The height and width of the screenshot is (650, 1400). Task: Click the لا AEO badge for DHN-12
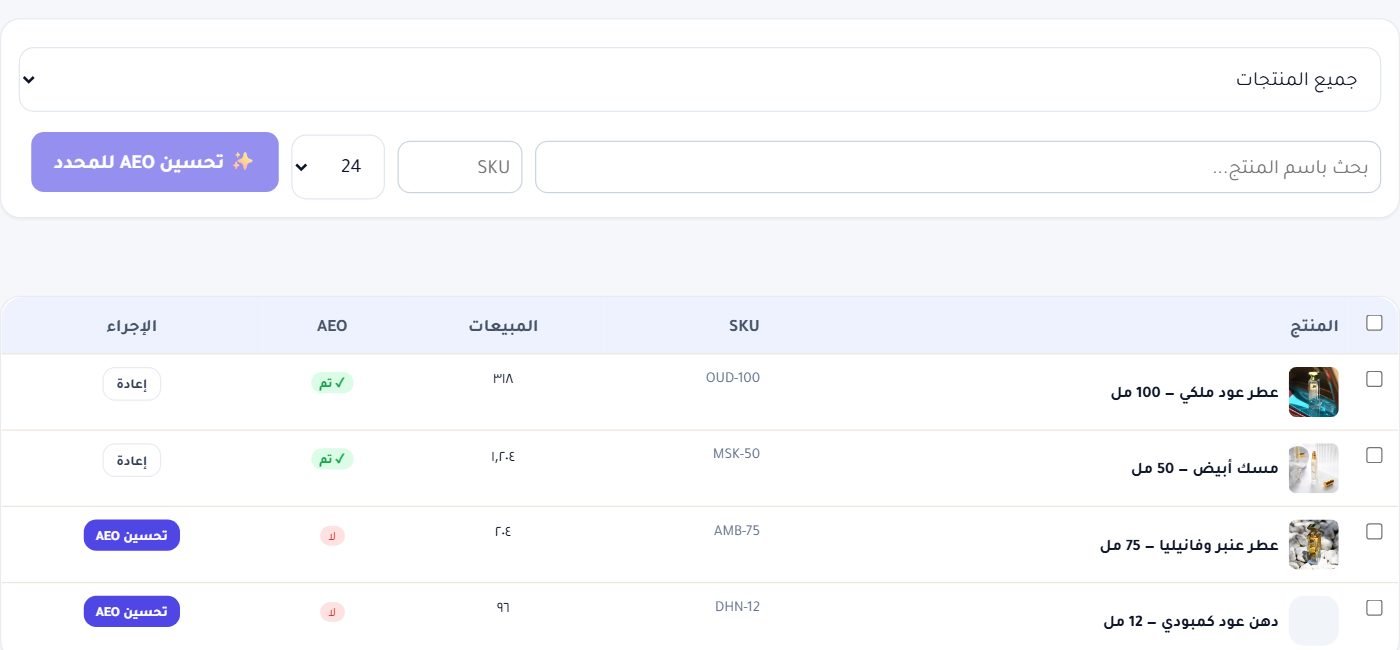pos(332,612)
